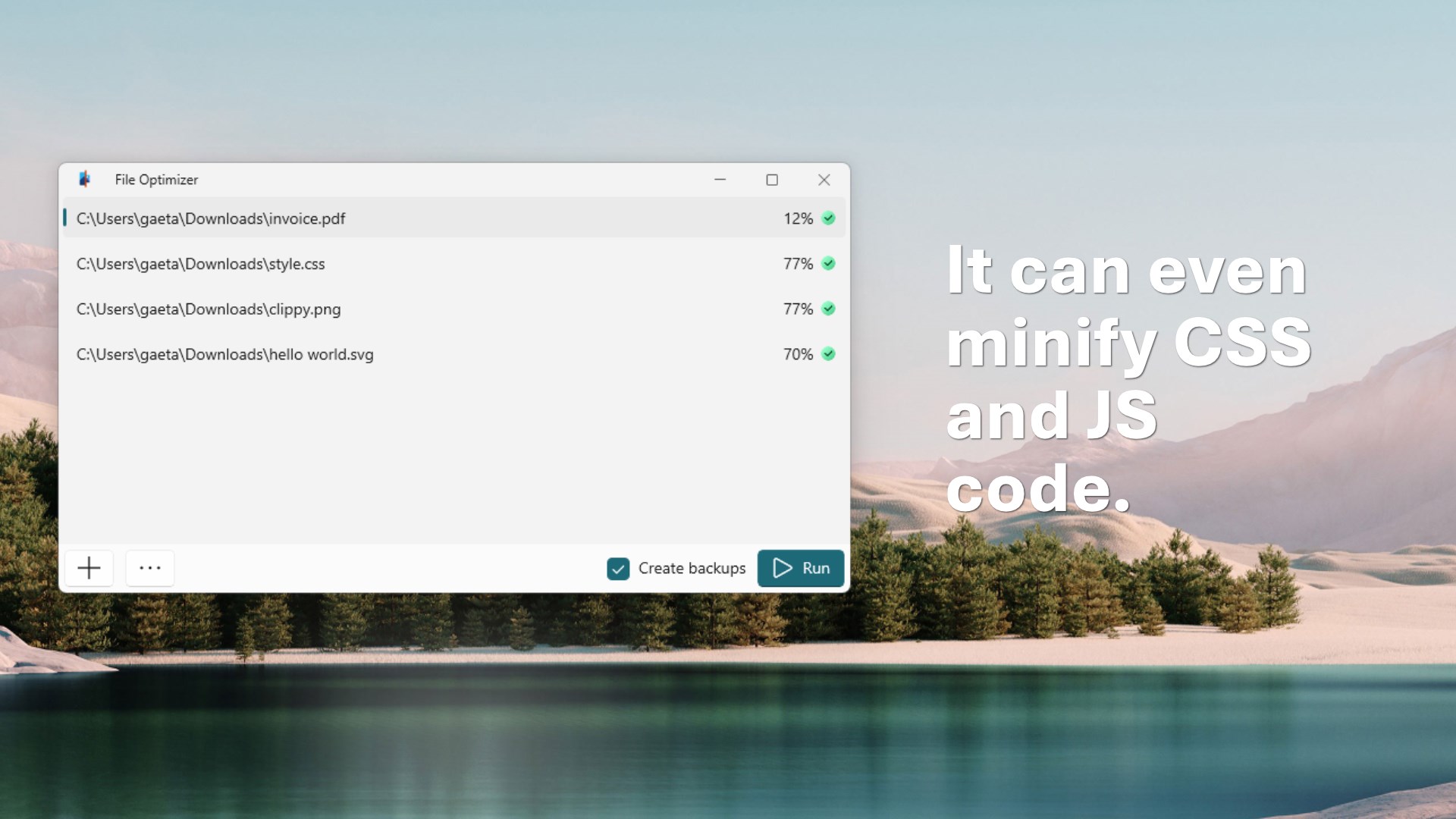Select the invoice.pdf file row
The width and height of the screenshot is (1456, 819).
pyautogui.click(x=454, y=218)
